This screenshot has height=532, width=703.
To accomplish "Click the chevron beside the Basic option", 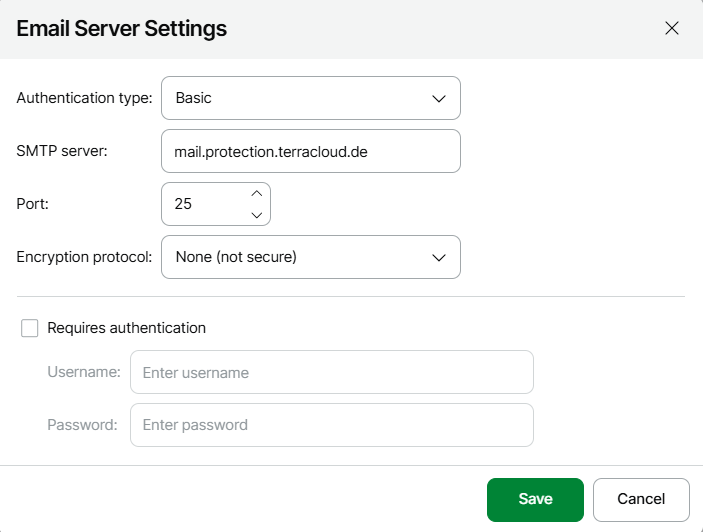I will 438,98.
